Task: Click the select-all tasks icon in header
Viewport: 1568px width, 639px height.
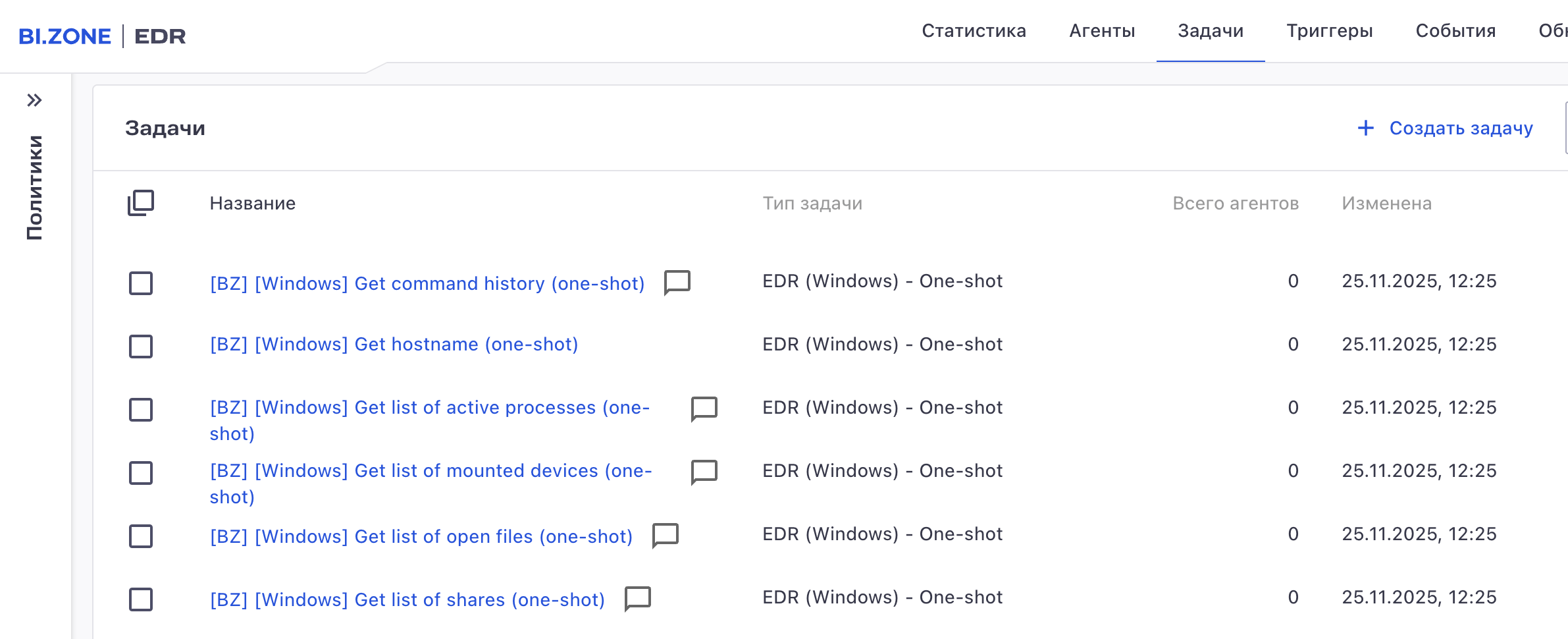Action: click(x=141, y=203)
